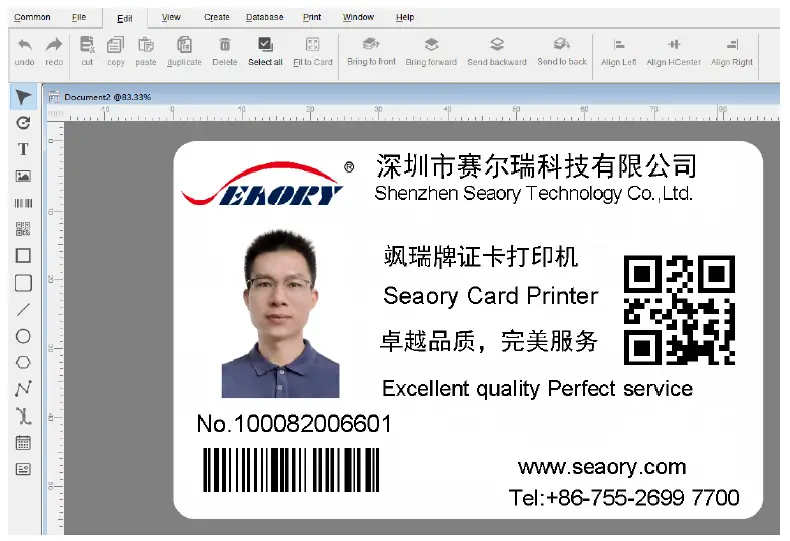The width and height of the screenshot is (790, 541).
Task: Click the Select all icon
Action: coord(265,44)
